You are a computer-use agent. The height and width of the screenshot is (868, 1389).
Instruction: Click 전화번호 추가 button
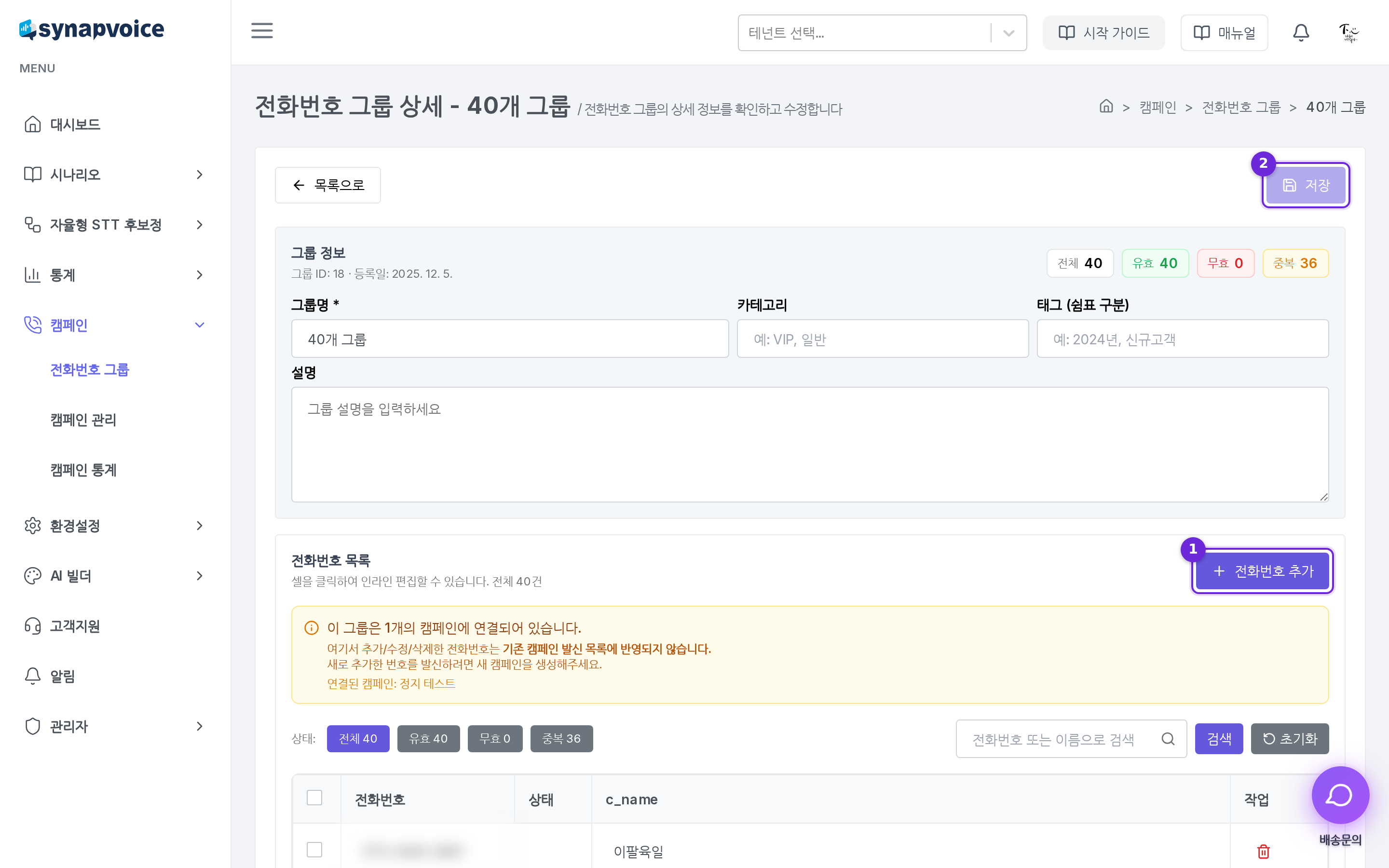[1262, 570]
